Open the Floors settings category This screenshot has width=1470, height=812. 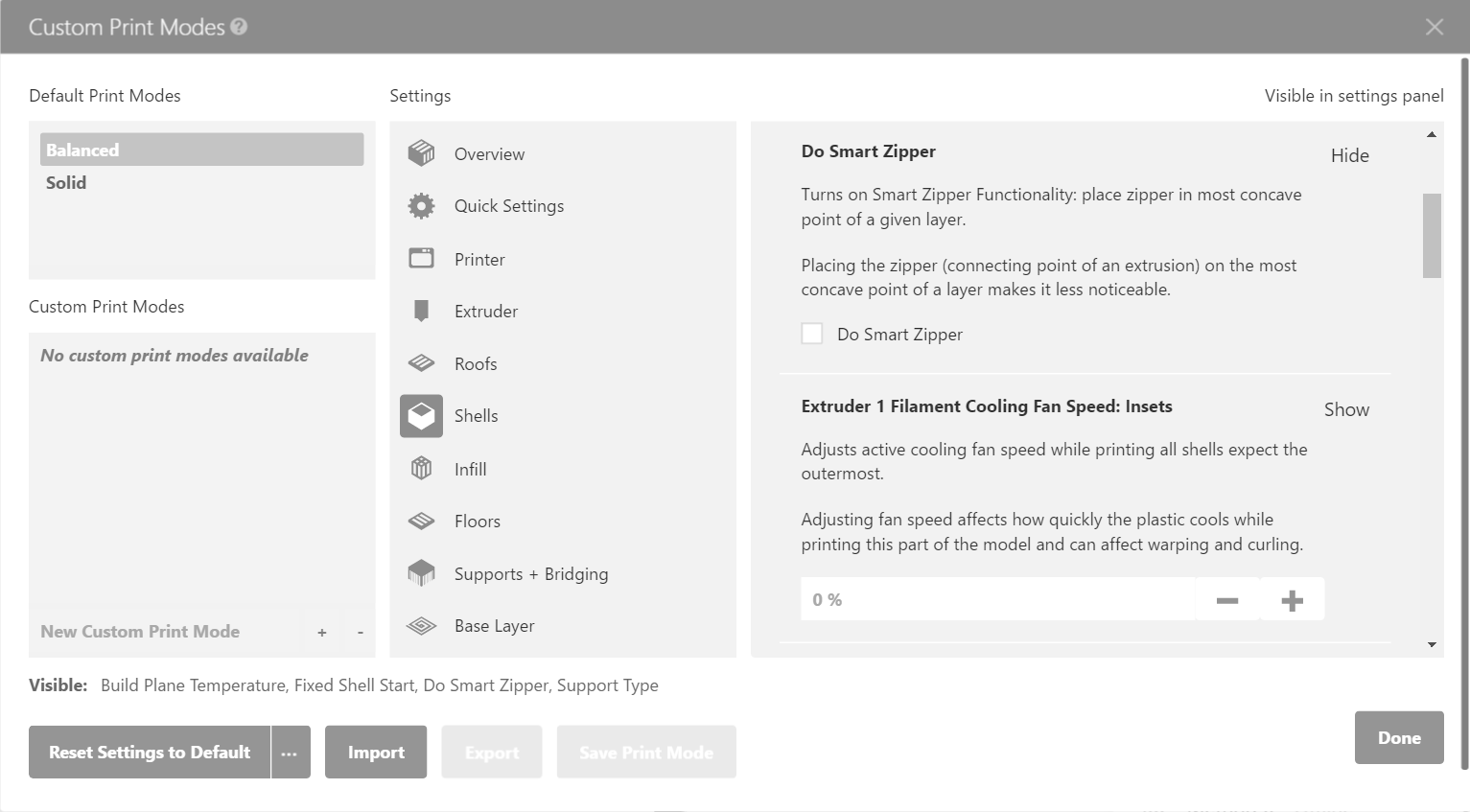pos(478,522)
